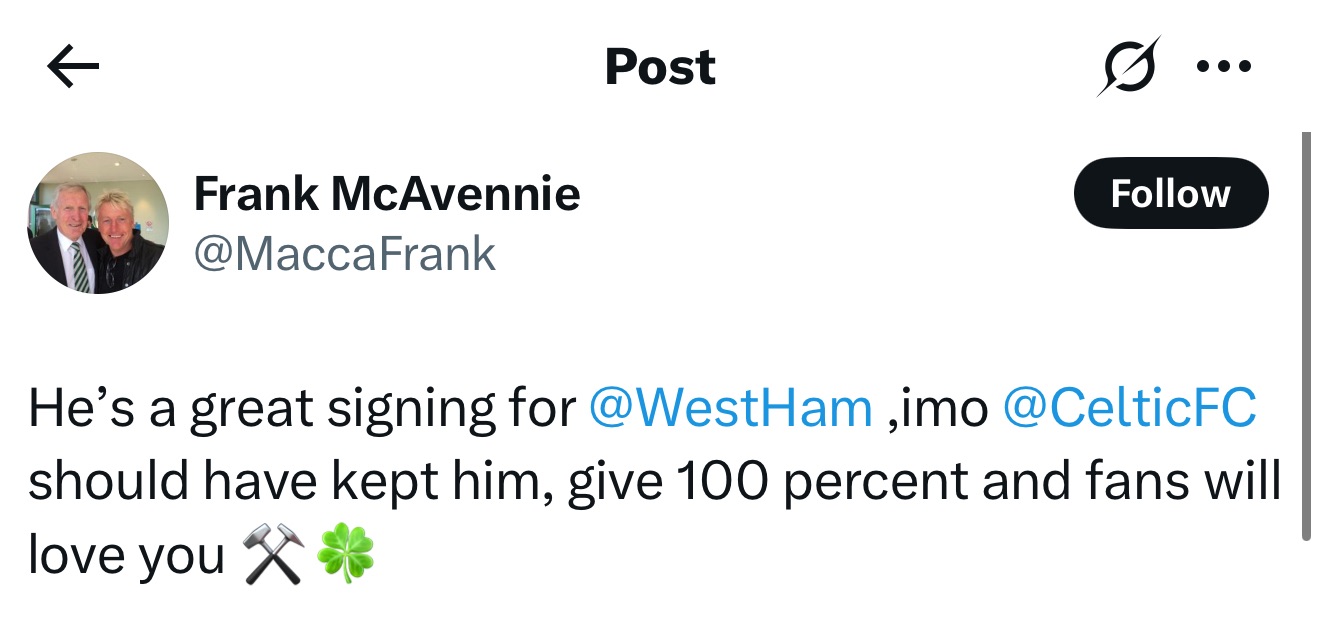Open the @WestHam mention
This screenshot has width=1320, height=644.
(x=731, y=409)
